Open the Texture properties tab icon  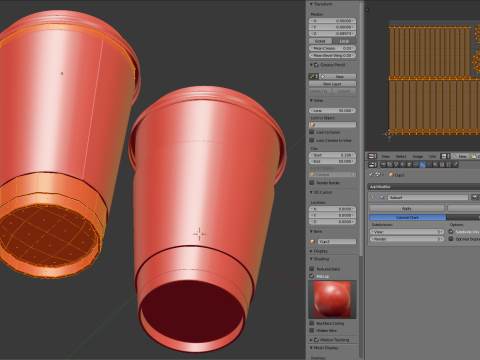[442, 165]
